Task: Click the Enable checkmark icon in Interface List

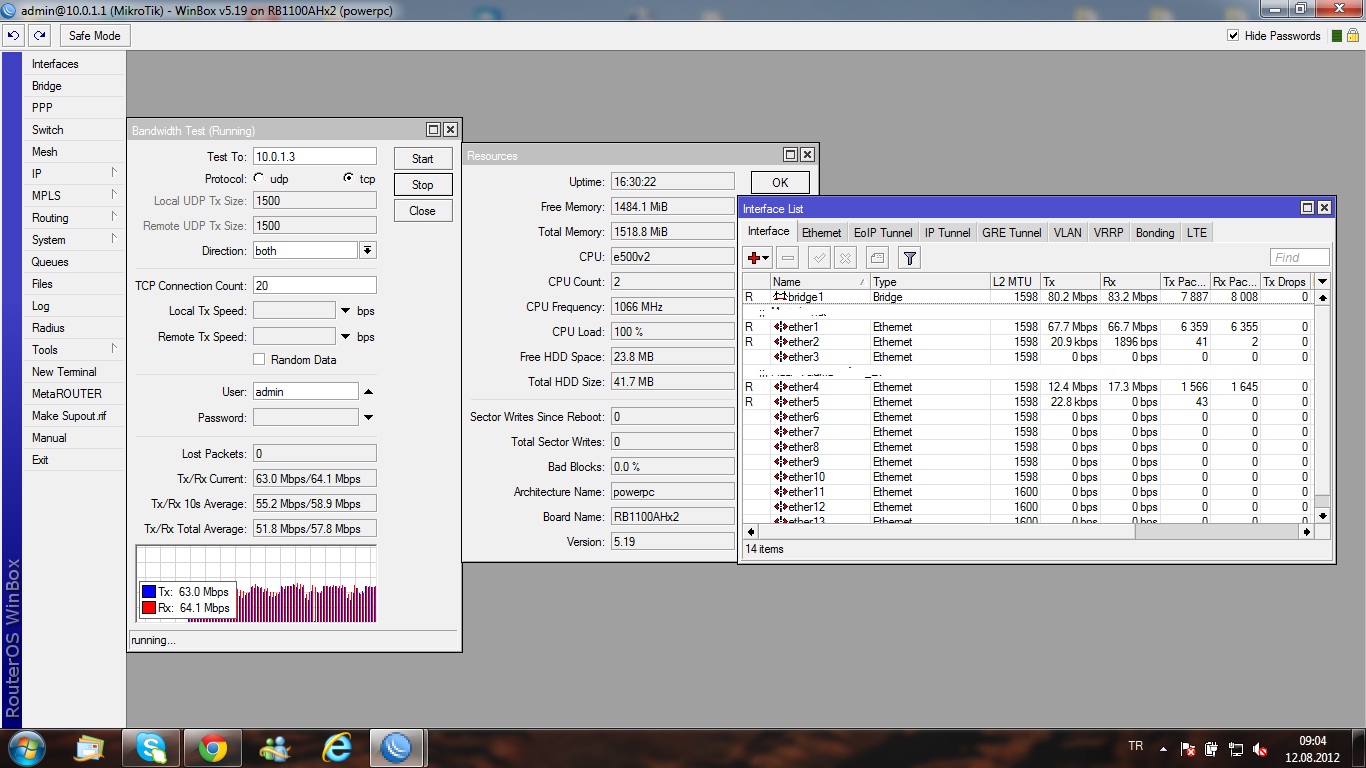Action: [x=820, y=258]
